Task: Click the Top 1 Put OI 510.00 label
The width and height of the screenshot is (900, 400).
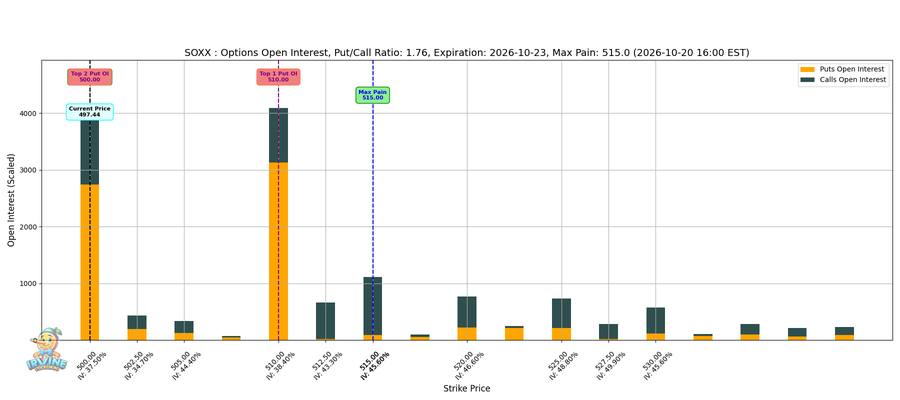Action: [x=278, y=77]
